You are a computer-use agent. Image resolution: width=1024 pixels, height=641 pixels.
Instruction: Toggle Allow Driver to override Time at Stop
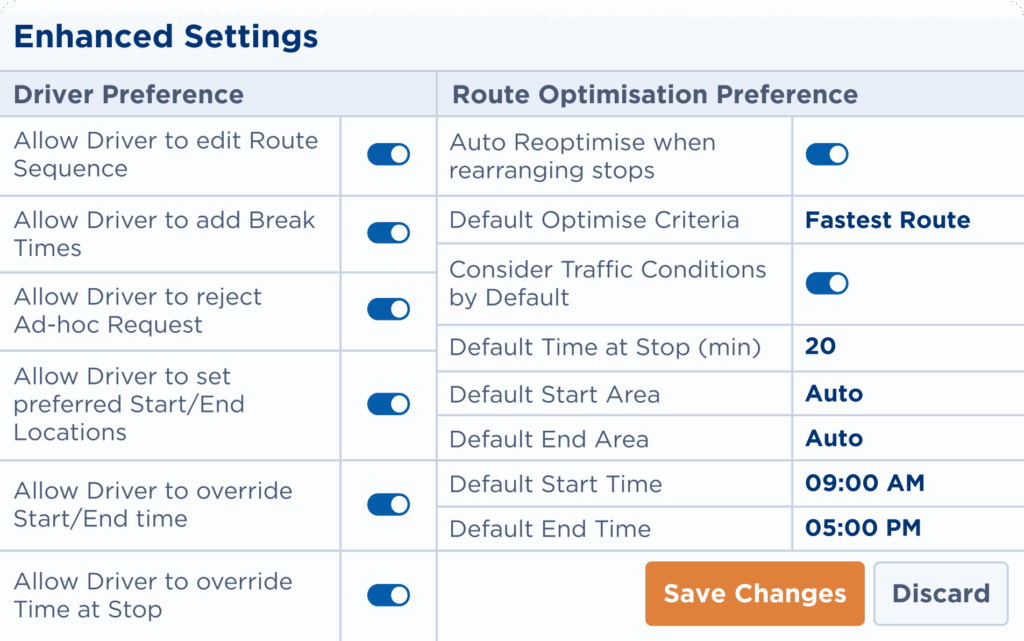tap(388, 596)
